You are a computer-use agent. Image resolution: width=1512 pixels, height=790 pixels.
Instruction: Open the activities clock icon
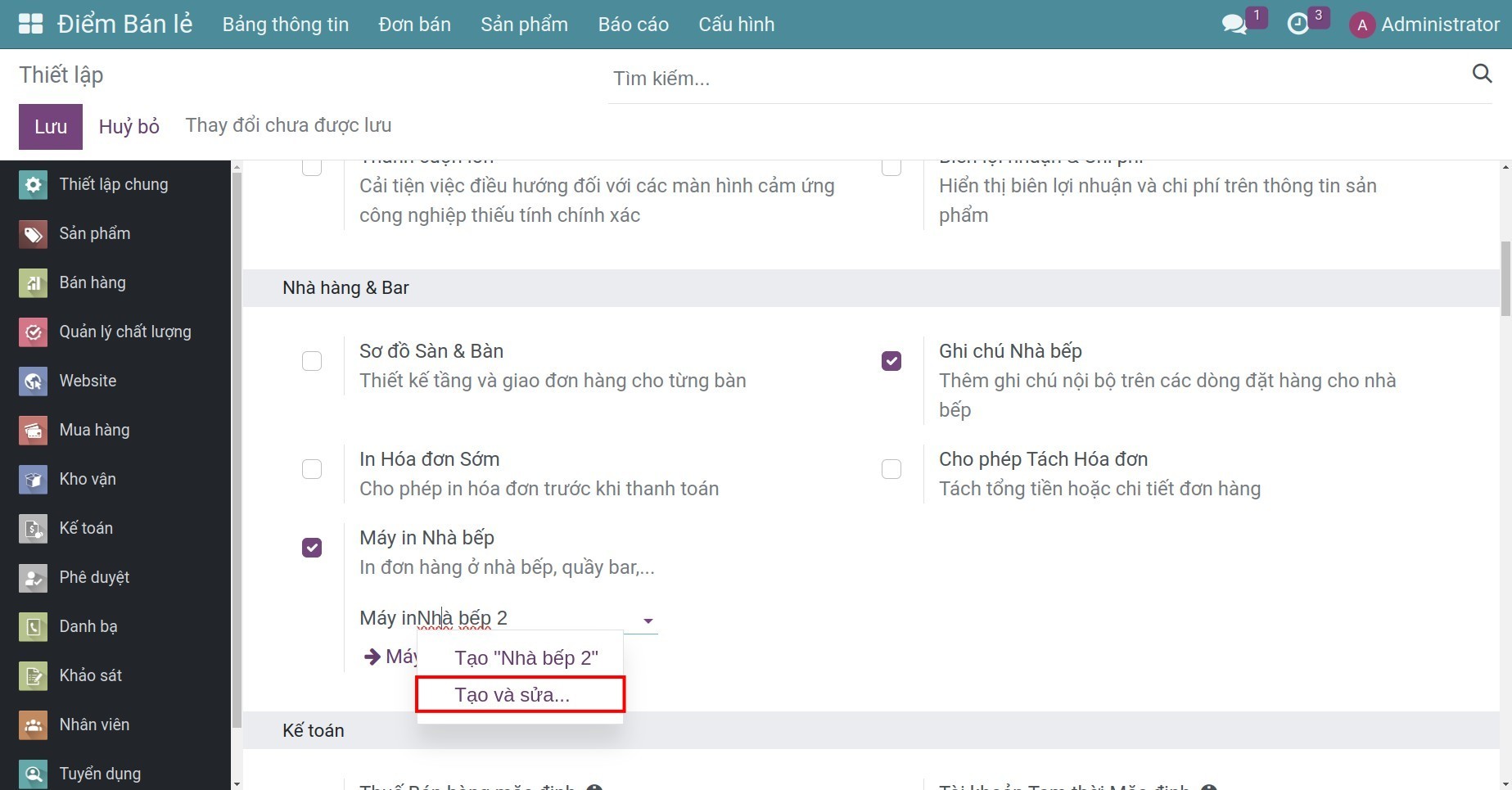click(1298, 25)
